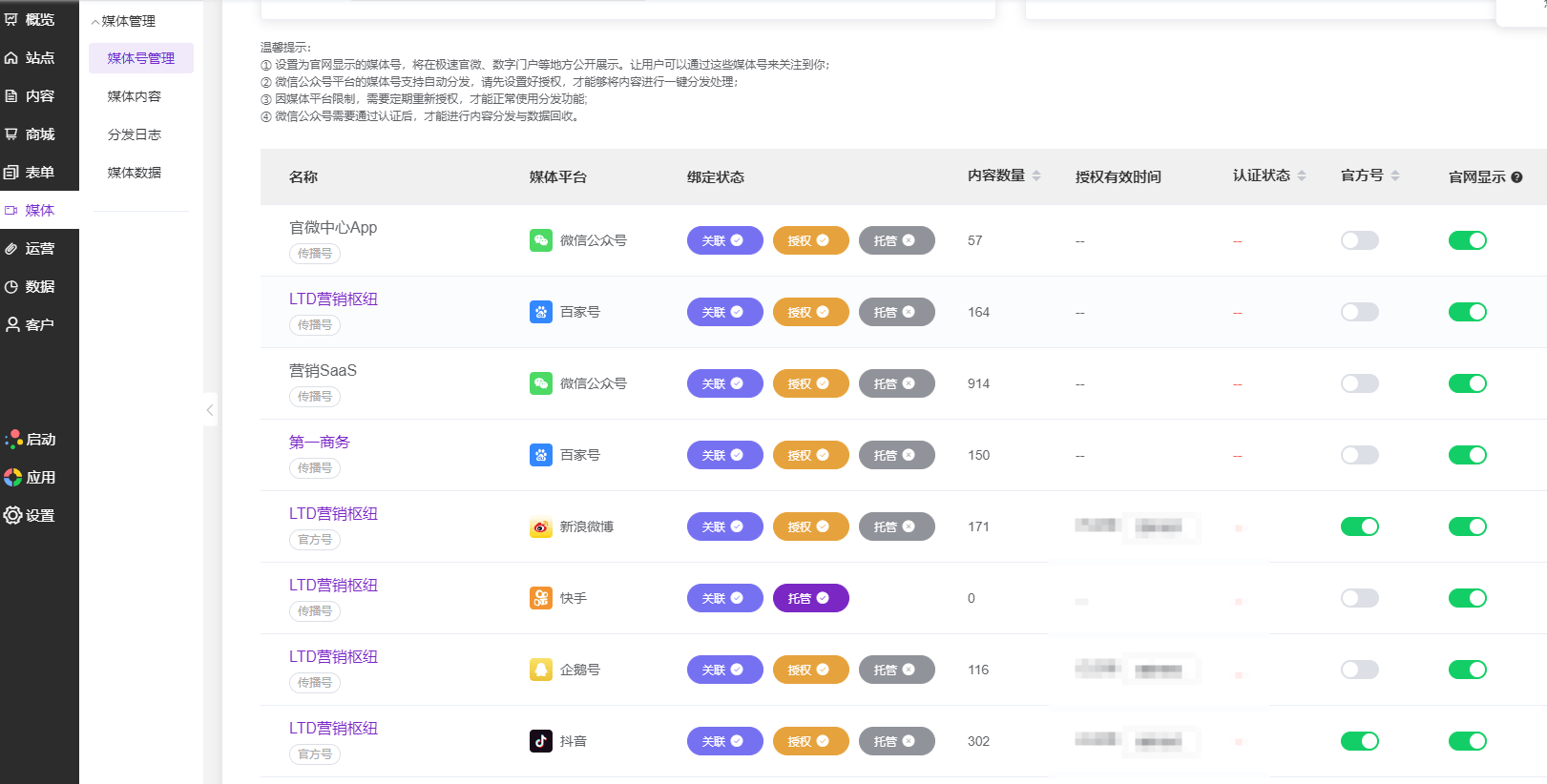Open the 应用 apps section

coord(30,477)
